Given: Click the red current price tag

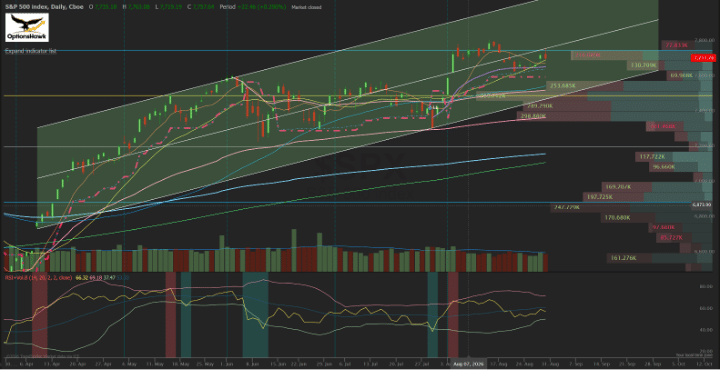Looking at the screenshot, I should click(703, 58).
